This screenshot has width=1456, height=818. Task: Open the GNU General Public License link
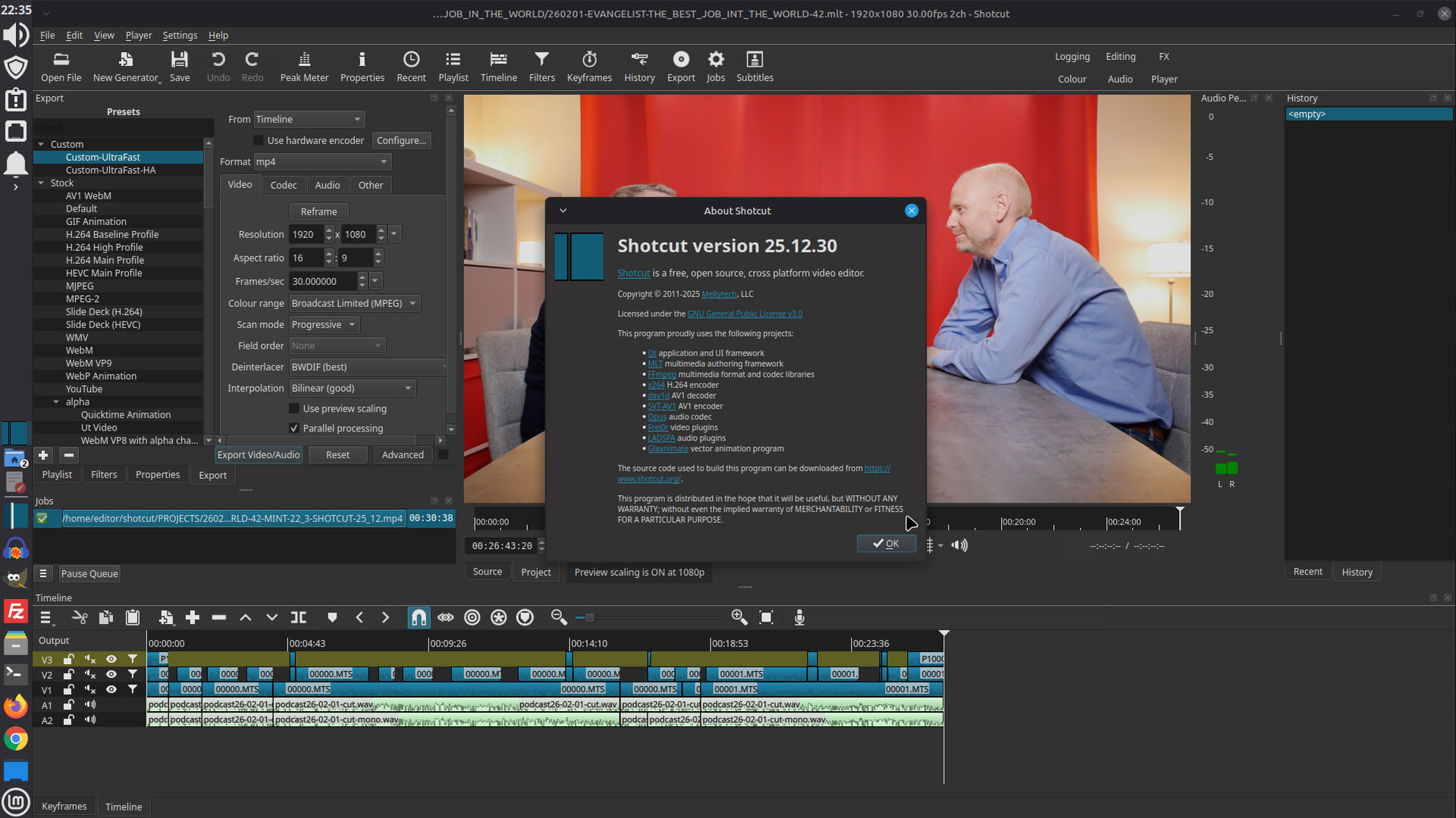coord(745,314)
